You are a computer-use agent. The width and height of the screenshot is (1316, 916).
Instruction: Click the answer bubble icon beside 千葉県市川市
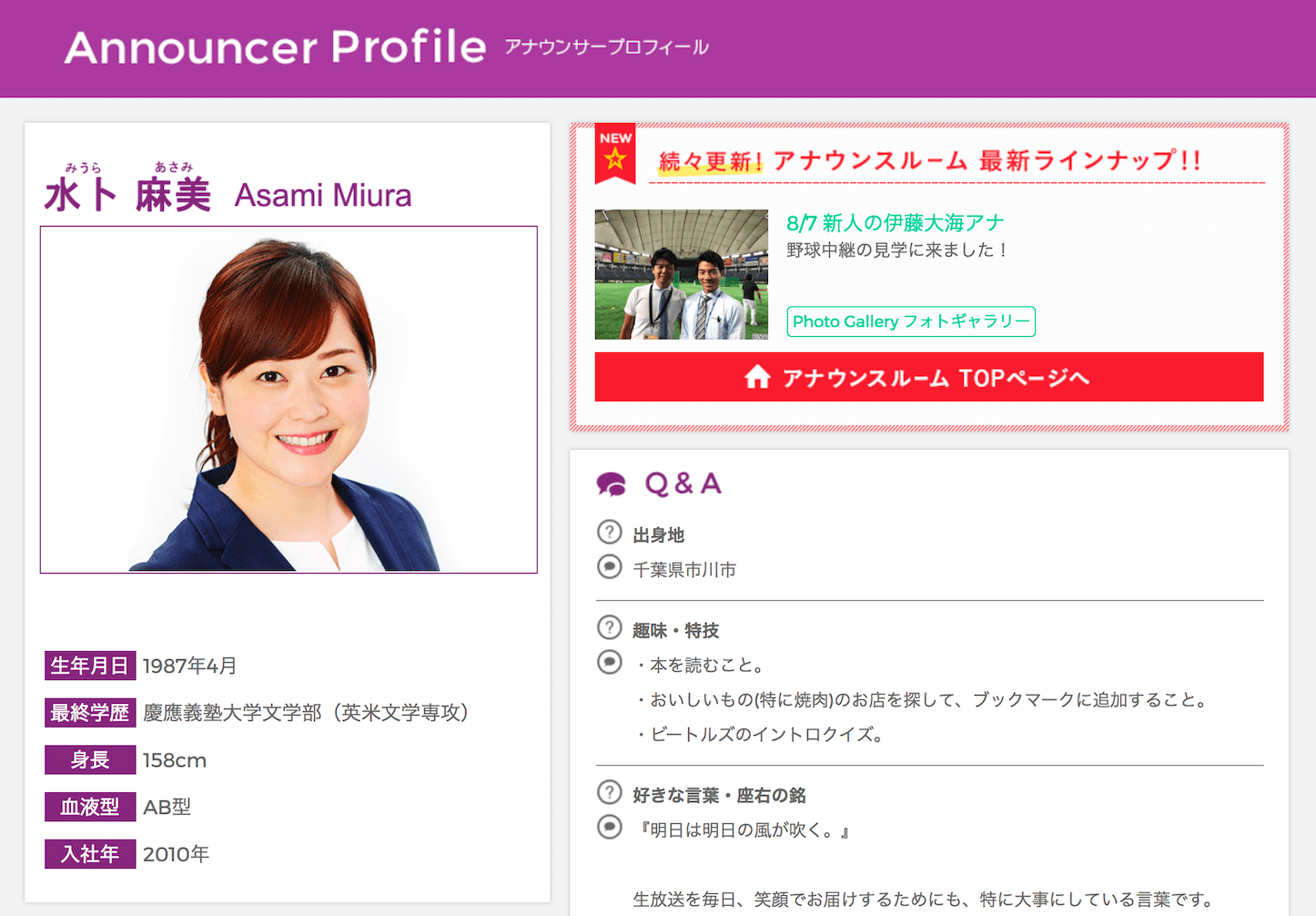click(609, 567)
